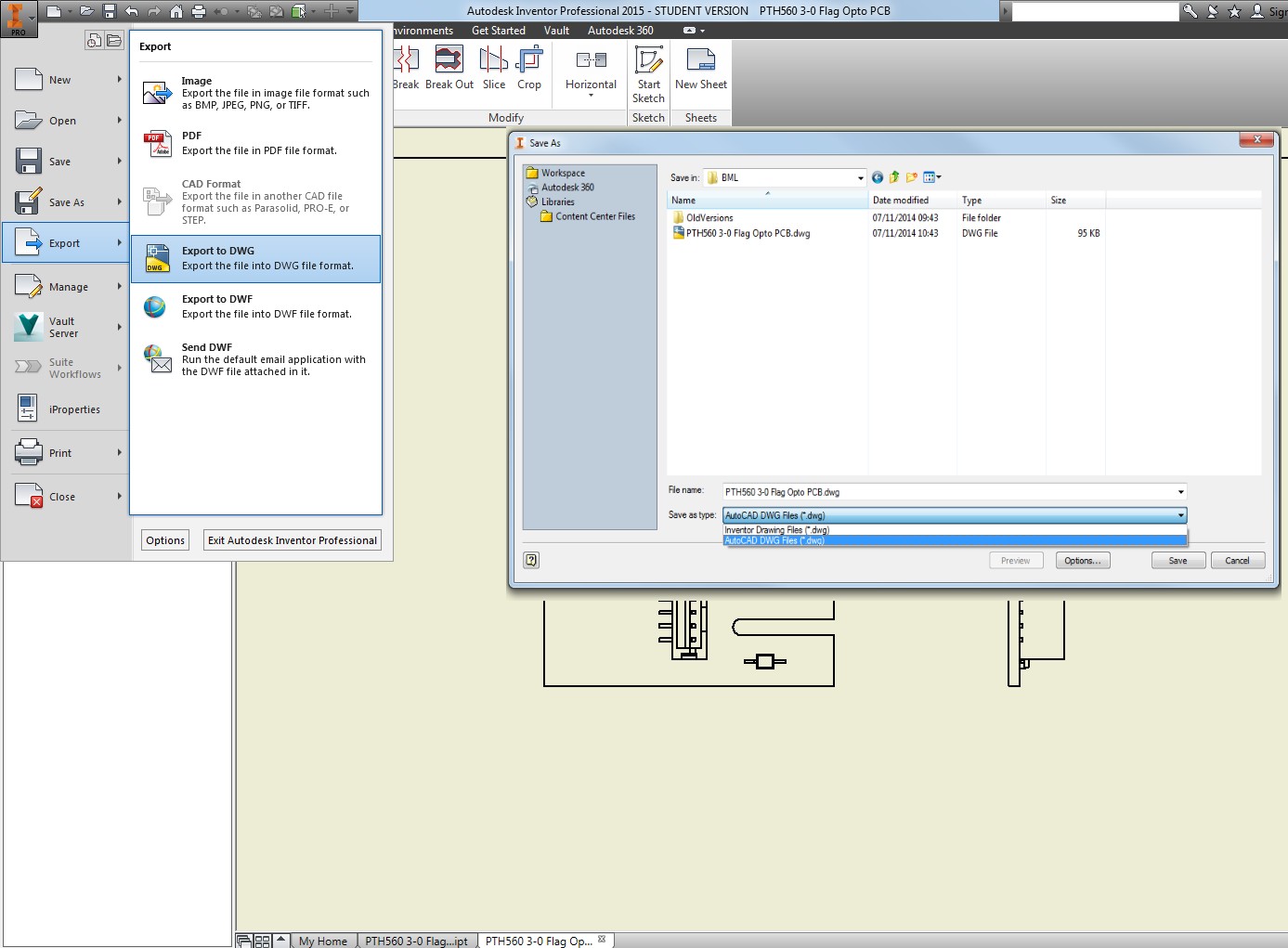Select the Crop tool
Screen dimensions: 1288x948
pos(529,68)
